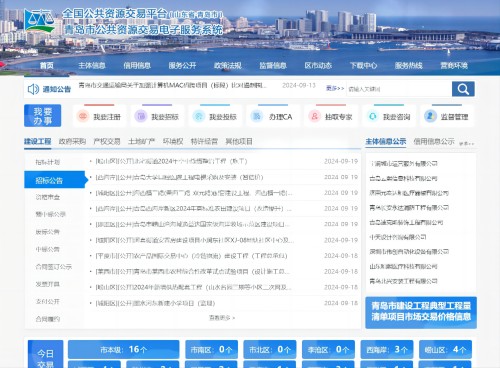Image resolution: width=500 pixels, height=368 pixels.
Task: Open the 服务热线 navigation menu
Action: tap(409, 65)
